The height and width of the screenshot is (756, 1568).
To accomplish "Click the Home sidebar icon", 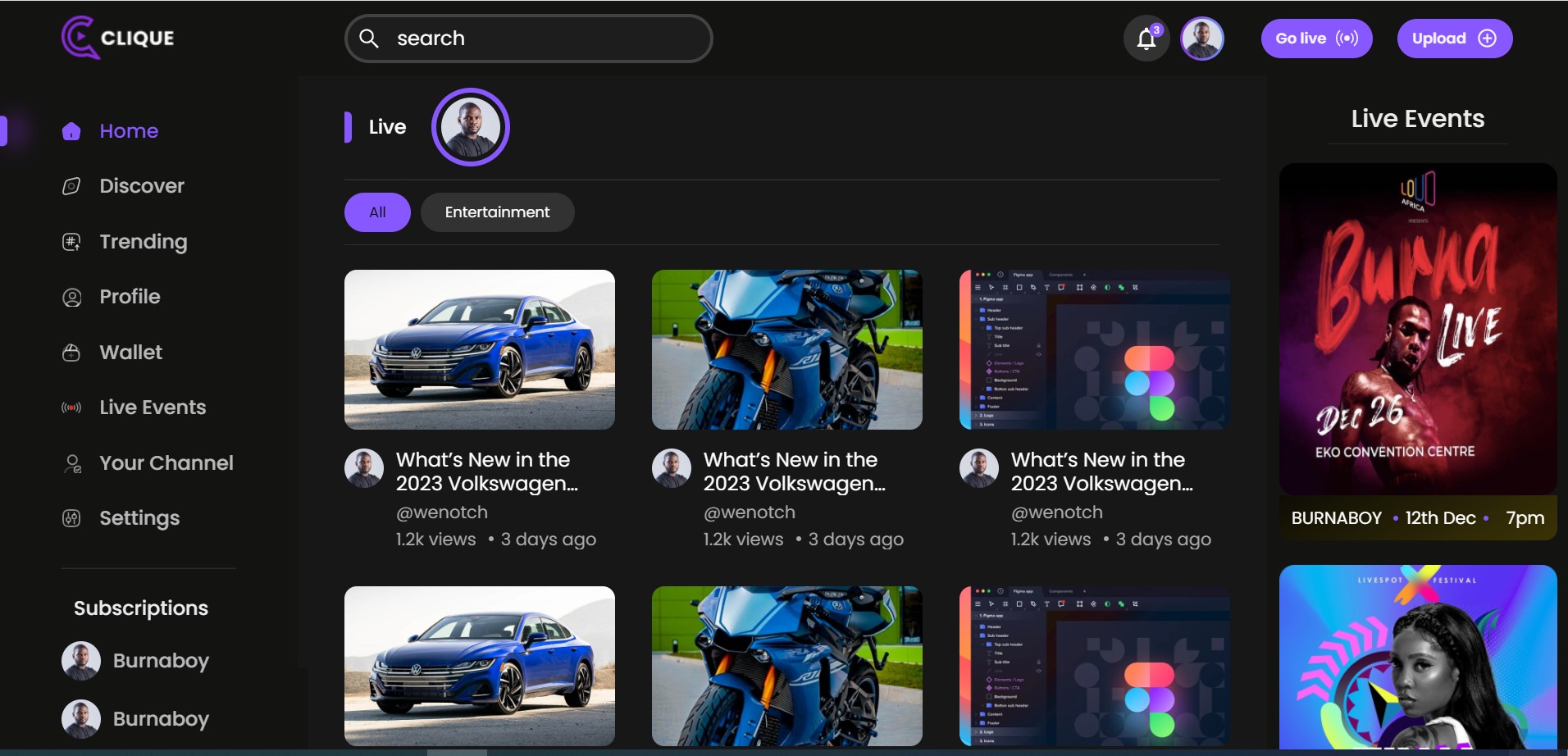I will (71, 131).
